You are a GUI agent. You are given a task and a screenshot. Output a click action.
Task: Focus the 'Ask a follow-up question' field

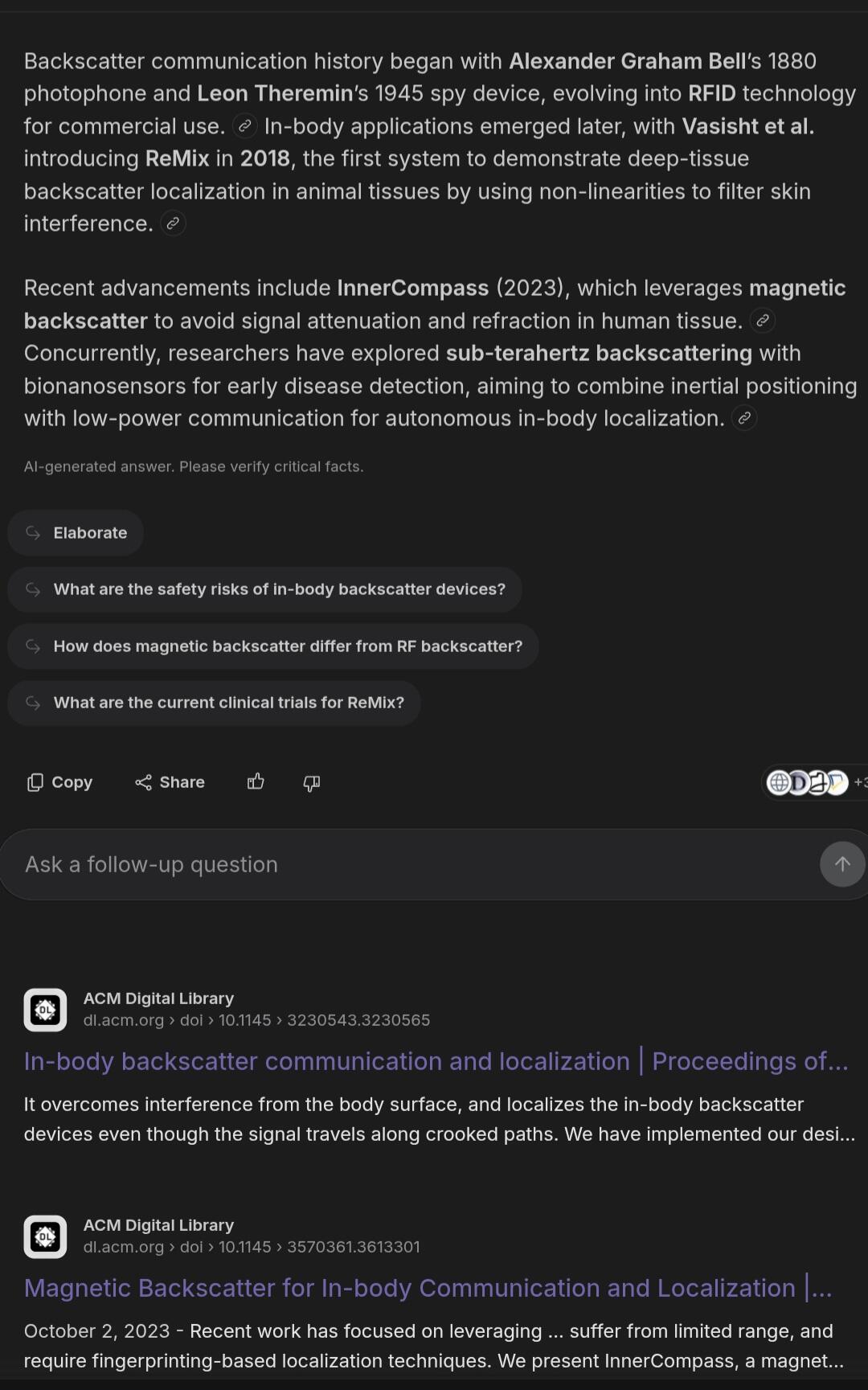[410, 864]
